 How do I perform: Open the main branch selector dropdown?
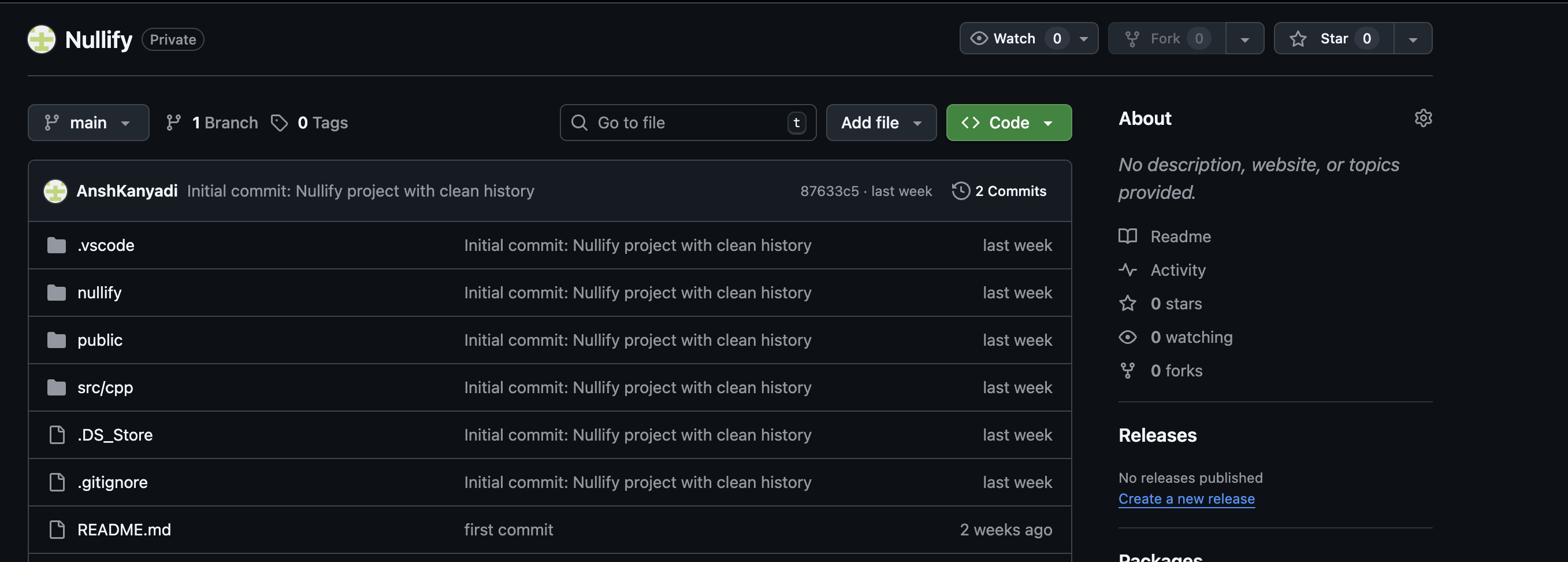88,123
